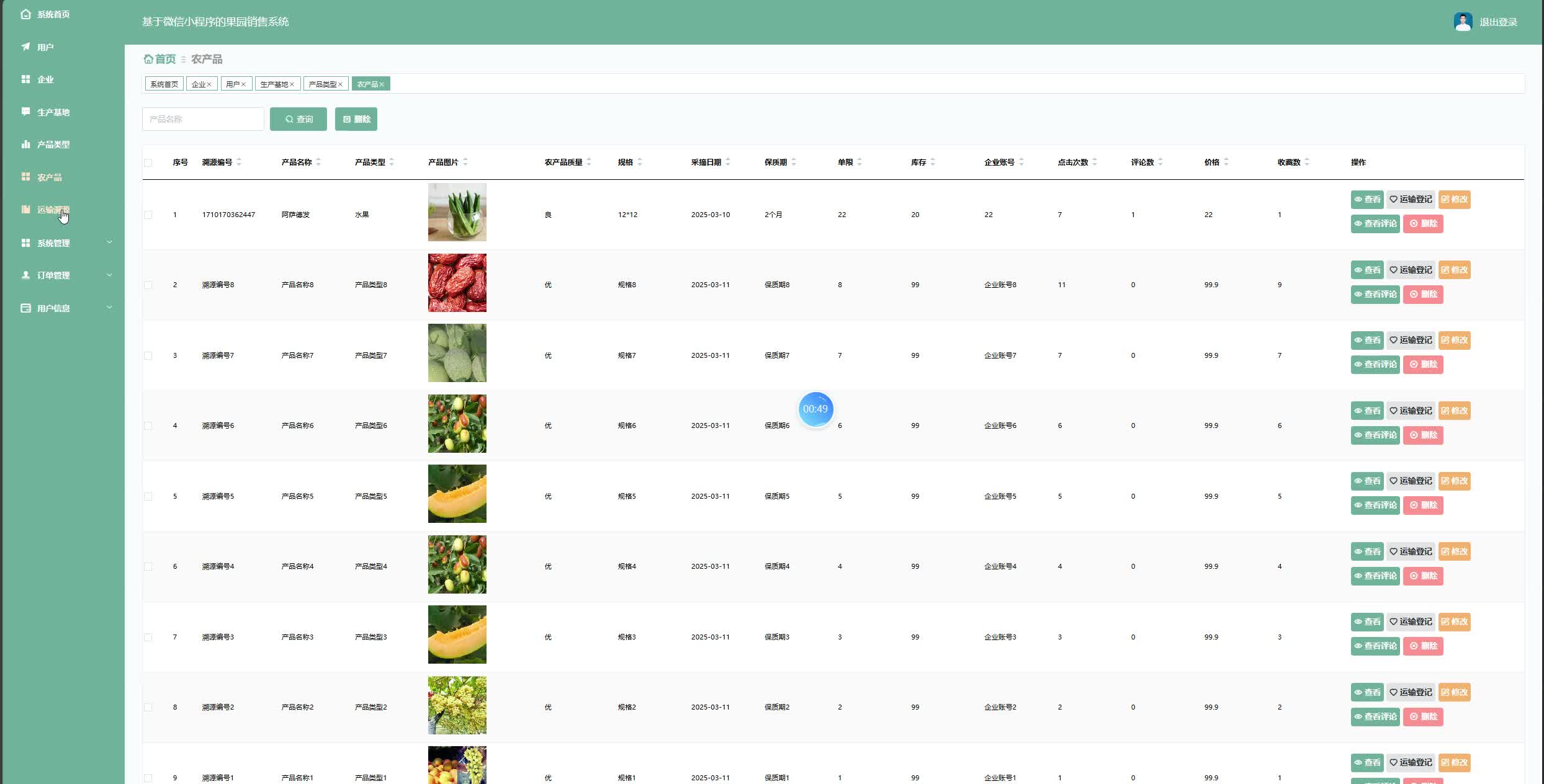
Task: Click sort arrows on 价格 column
Action: pos(1226,162)
